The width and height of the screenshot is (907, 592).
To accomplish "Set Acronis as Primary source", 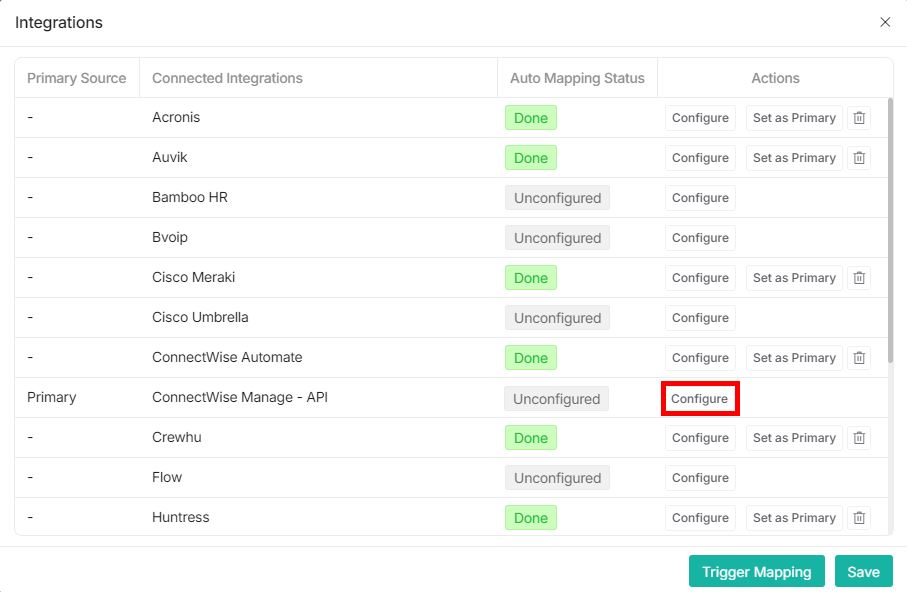I will tap(793, 117).
